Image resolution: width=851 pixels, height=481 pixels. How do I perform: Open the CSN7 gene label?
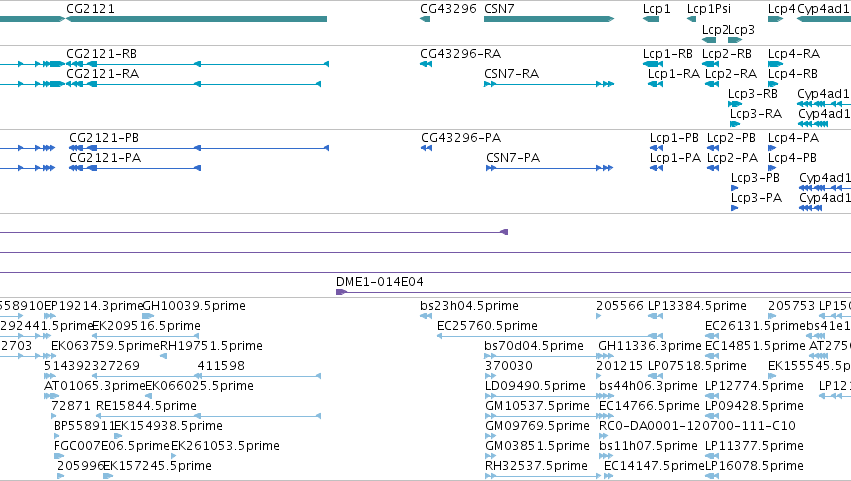pyautogui.click(x=499, y=9)
